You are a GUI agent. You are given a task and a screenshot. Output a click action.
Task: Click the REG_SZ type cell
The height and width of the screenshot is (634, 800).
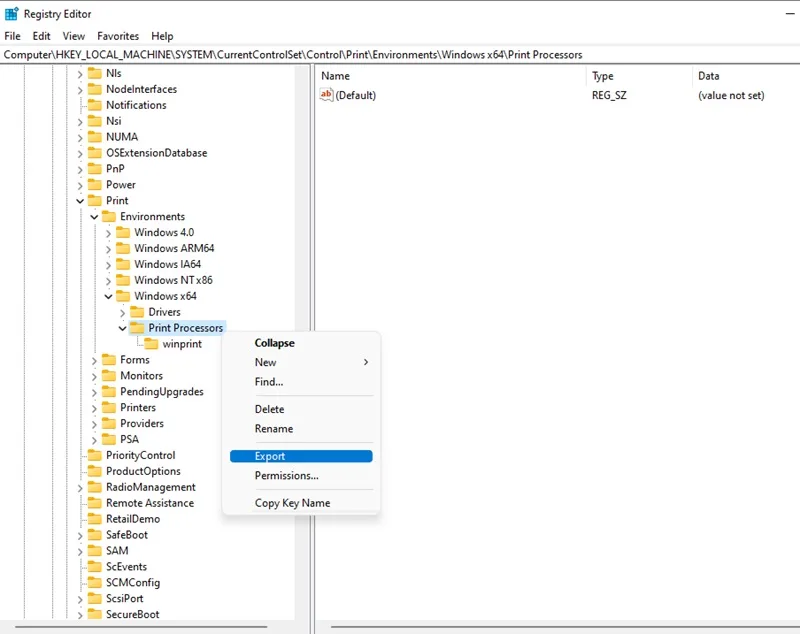click(609, 95)
